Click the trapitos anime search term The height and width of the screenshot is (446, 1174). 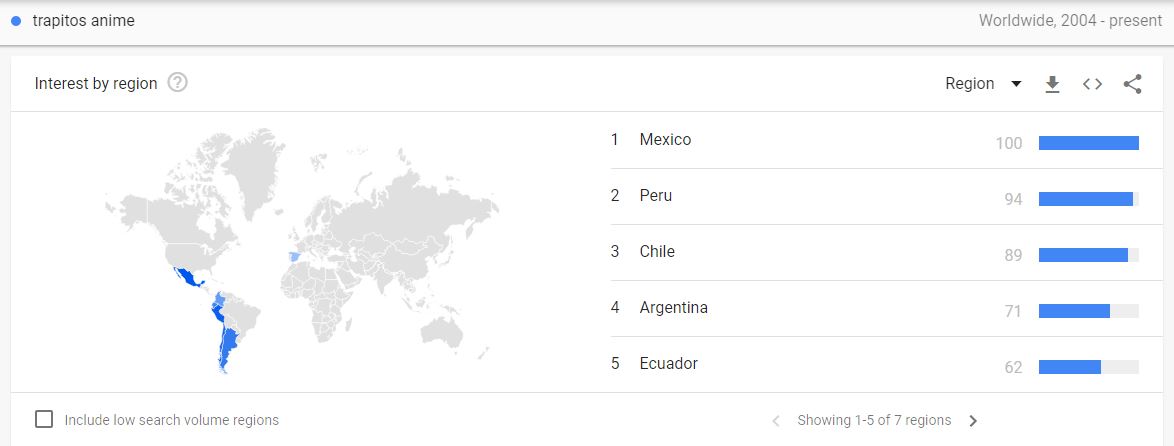[x=83, y=21]
